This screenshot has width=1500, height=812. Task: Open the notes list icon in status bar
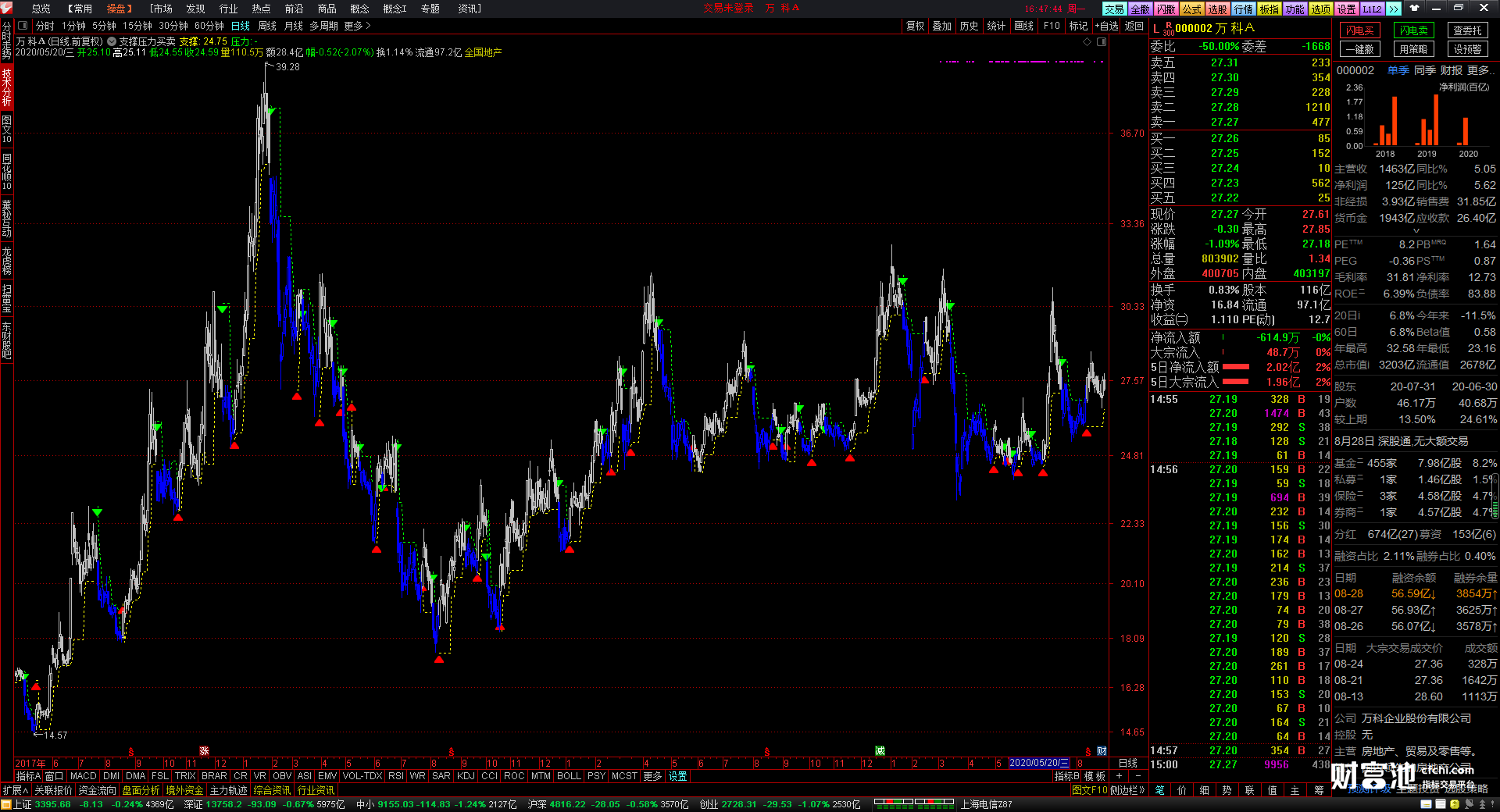point(1439,804)
